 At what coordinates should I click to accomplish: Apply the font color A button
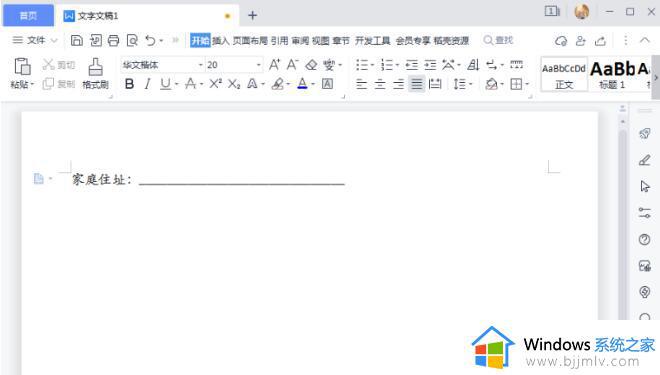point(302,84)
